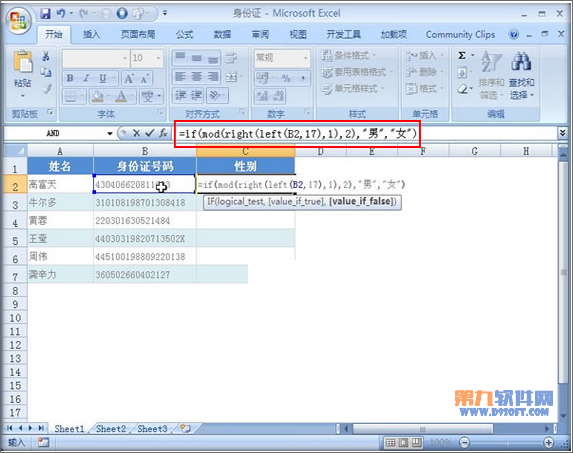The image size is (573, 453).
Task: Switch to 数据 ribbon tab
Action: click(223, 35)
